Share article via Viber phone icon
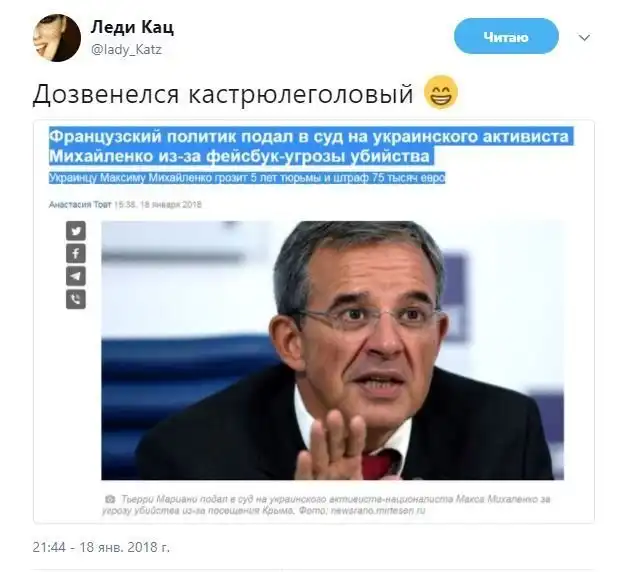The width and height of the screenshot is (622, 572). click(x=76, y=299)
